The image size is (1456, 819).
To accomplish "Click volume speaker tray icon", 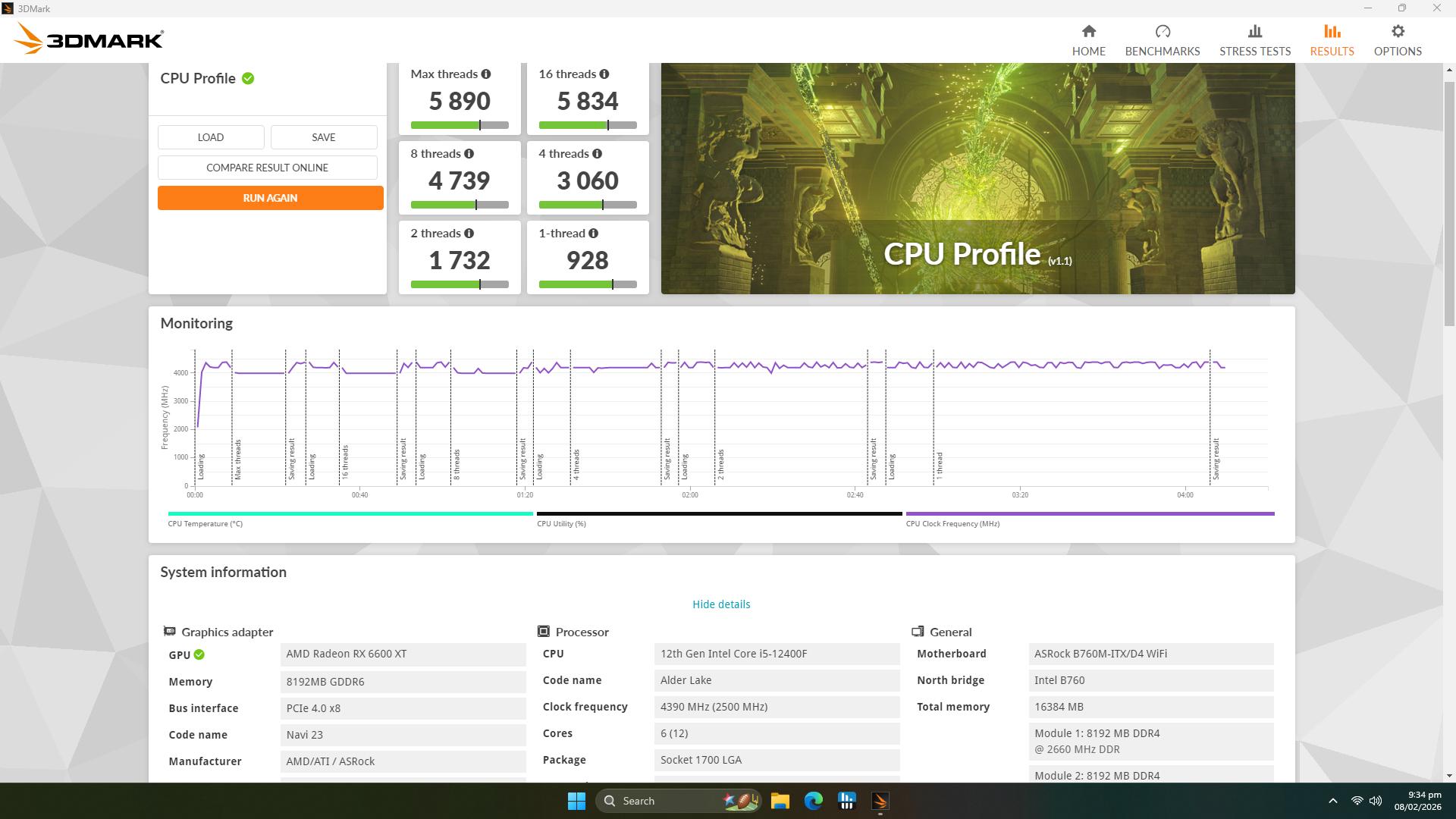I will click(1376, 801).
